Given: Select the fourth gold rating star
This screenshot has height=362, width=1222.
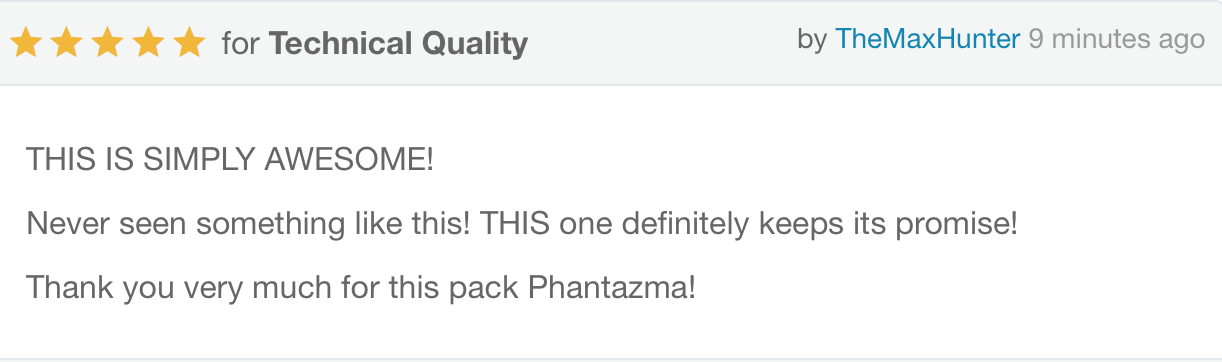Looking at the screenshot, I should (x=148, y=43).
